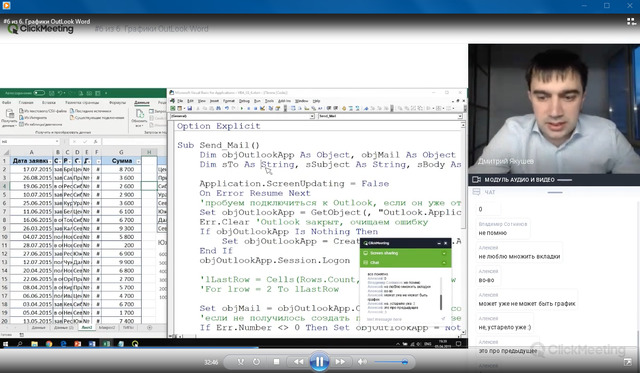
Task: Skip forward with the fast-forward button
Action: tap(340, 362)
